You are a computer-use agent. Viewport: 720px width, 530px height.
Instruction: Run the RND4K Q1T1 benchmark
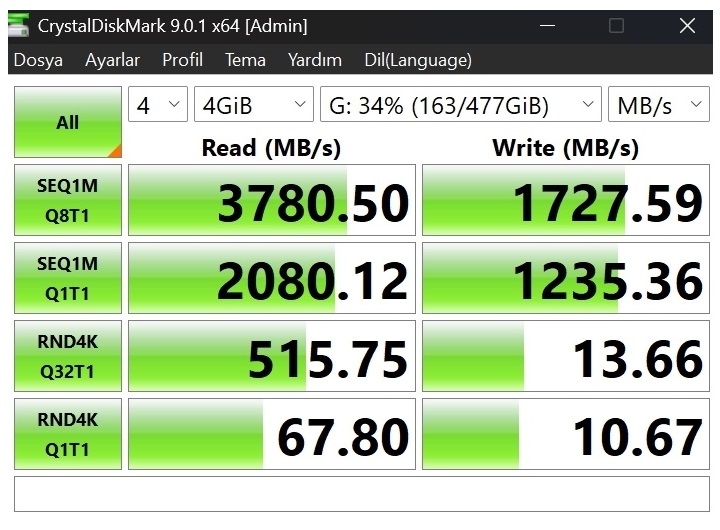coord(67,434)
